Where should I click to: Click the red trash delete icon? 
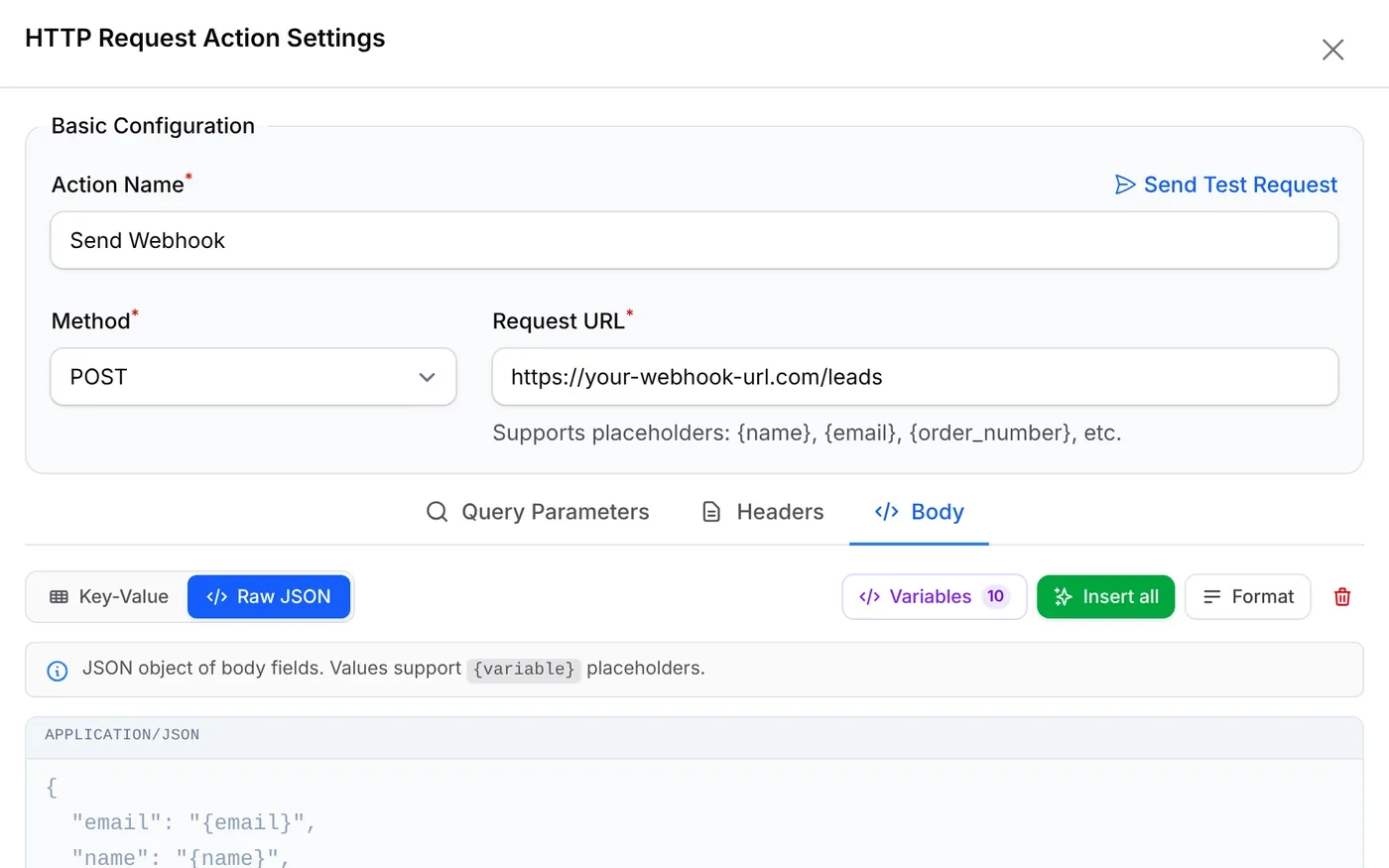pos(1342,597)
